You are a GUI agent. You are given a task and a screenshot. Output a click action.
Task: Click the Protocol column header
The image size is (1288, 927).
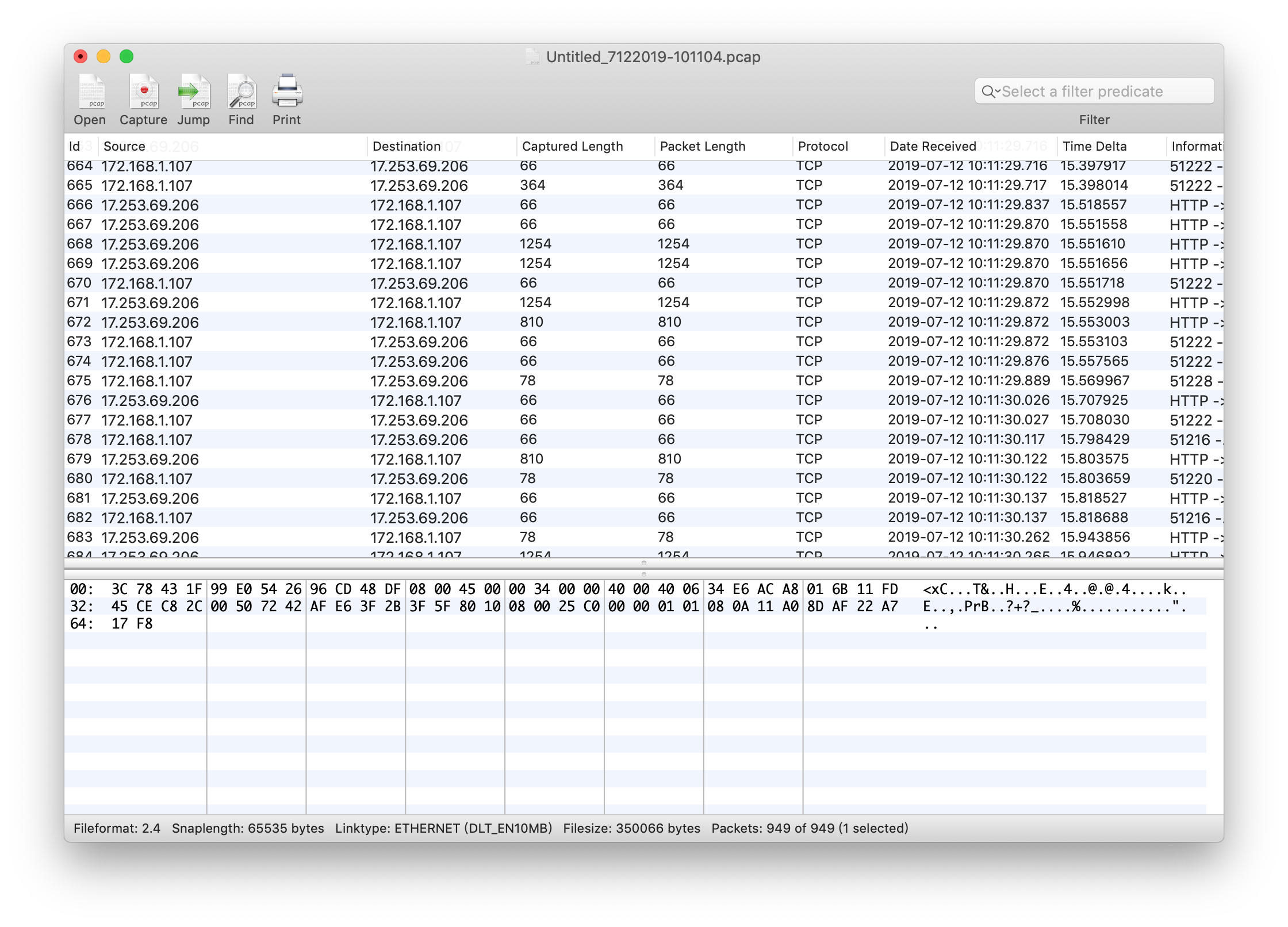[x=823, y=147]
